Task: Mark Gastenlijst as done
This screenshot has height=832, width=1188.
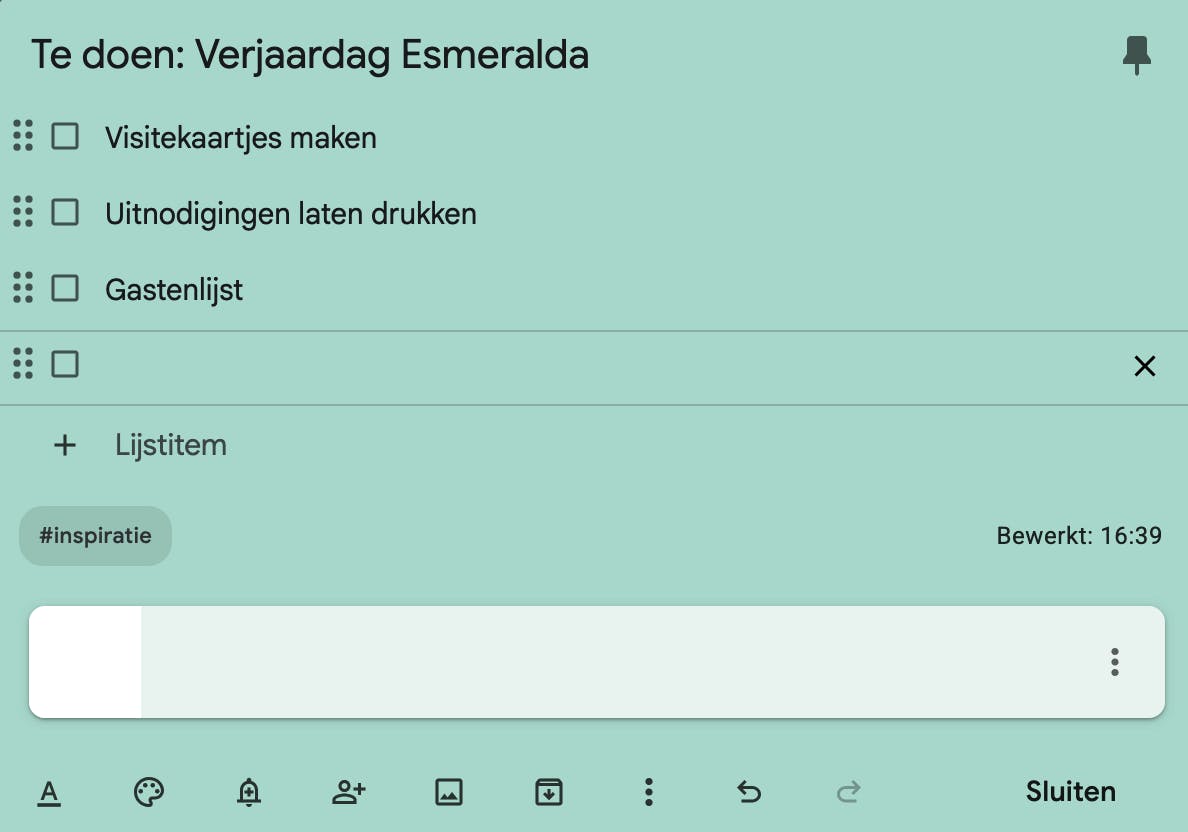Action: [65, 289]
